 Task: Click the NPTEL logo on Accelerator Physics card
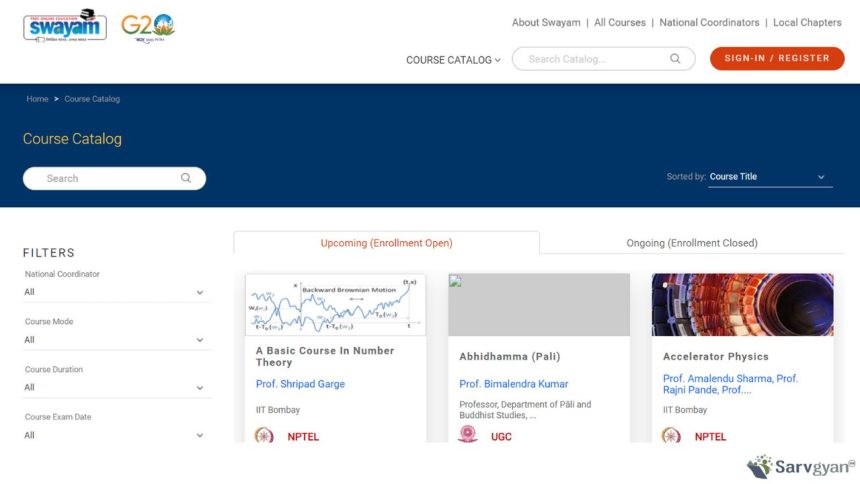671,436
